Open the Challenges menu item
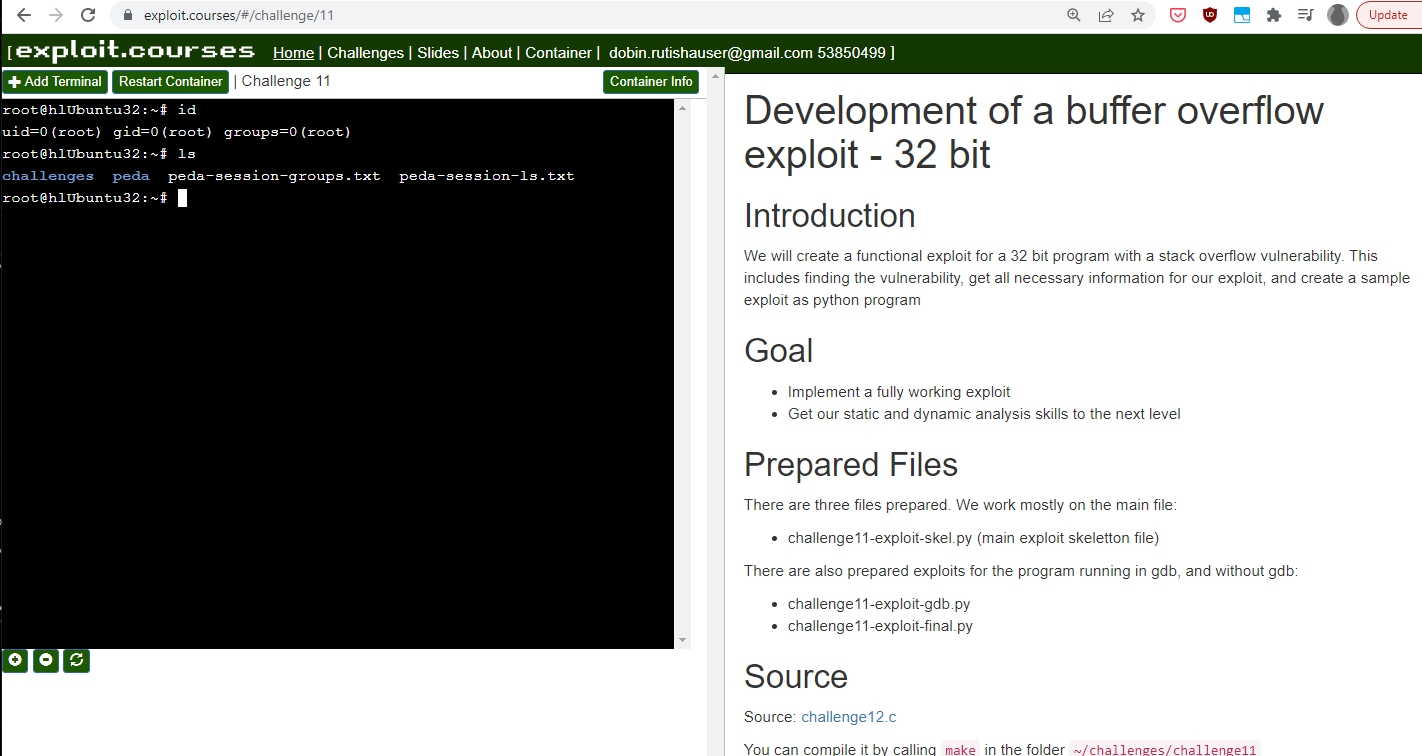 365,52
